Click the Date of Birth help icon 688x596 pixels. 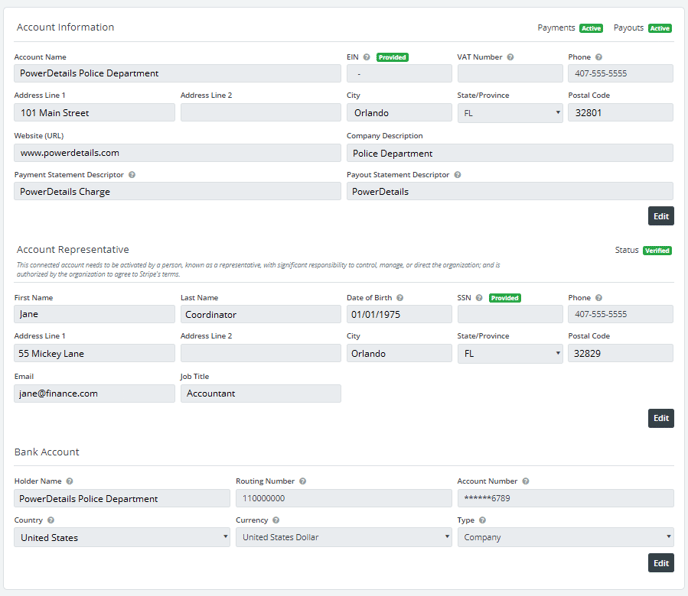400,298
